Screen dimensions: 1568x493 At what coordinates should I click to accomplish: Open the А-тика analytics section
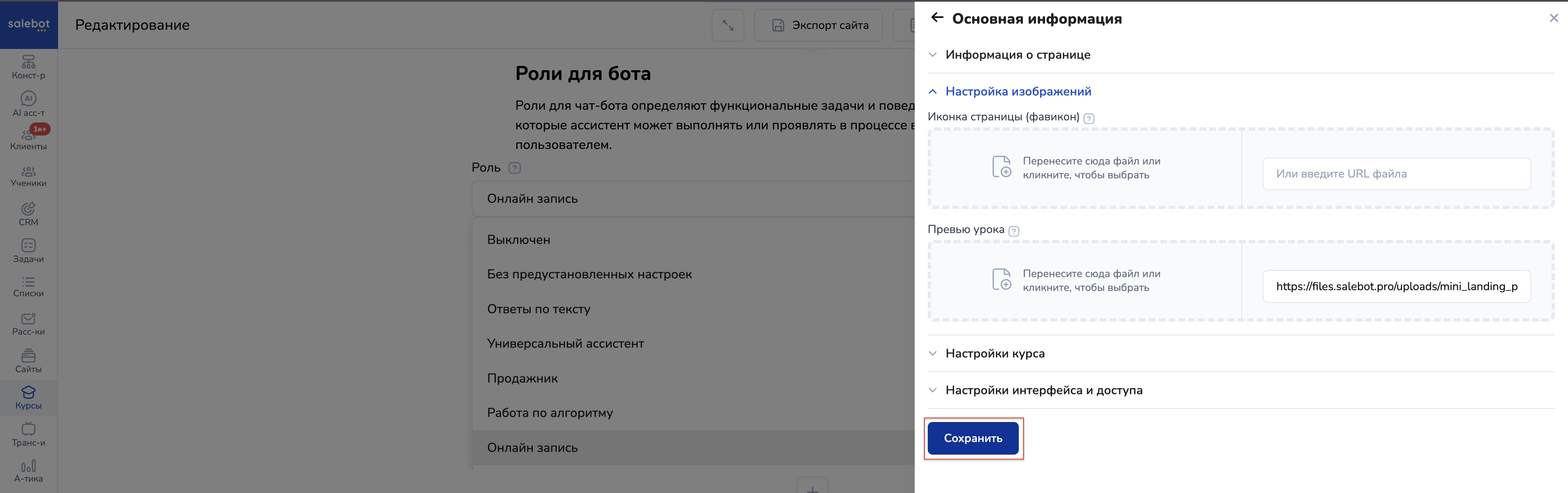pyautogui.click(x=29, y=471)
